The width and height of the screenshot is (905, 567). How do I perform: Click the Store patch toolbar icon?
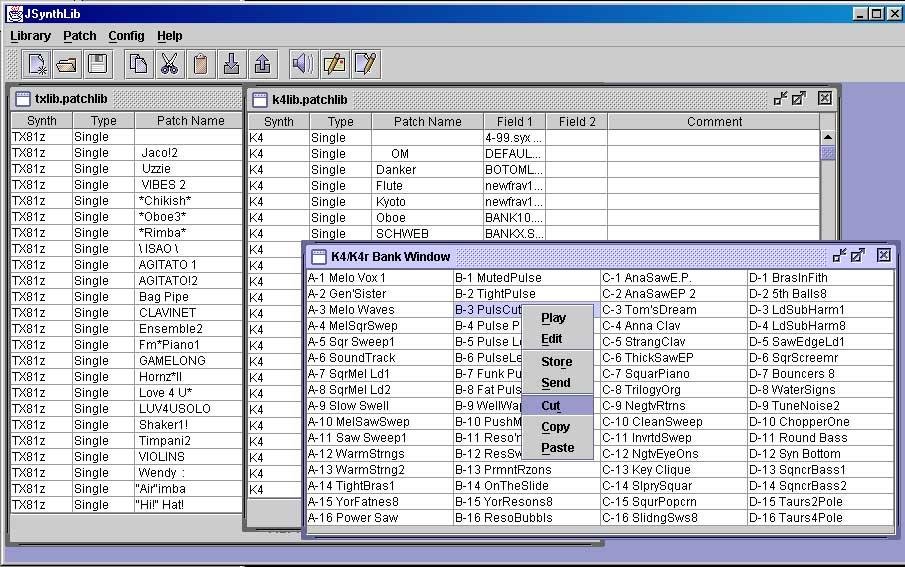pos(334,64)
